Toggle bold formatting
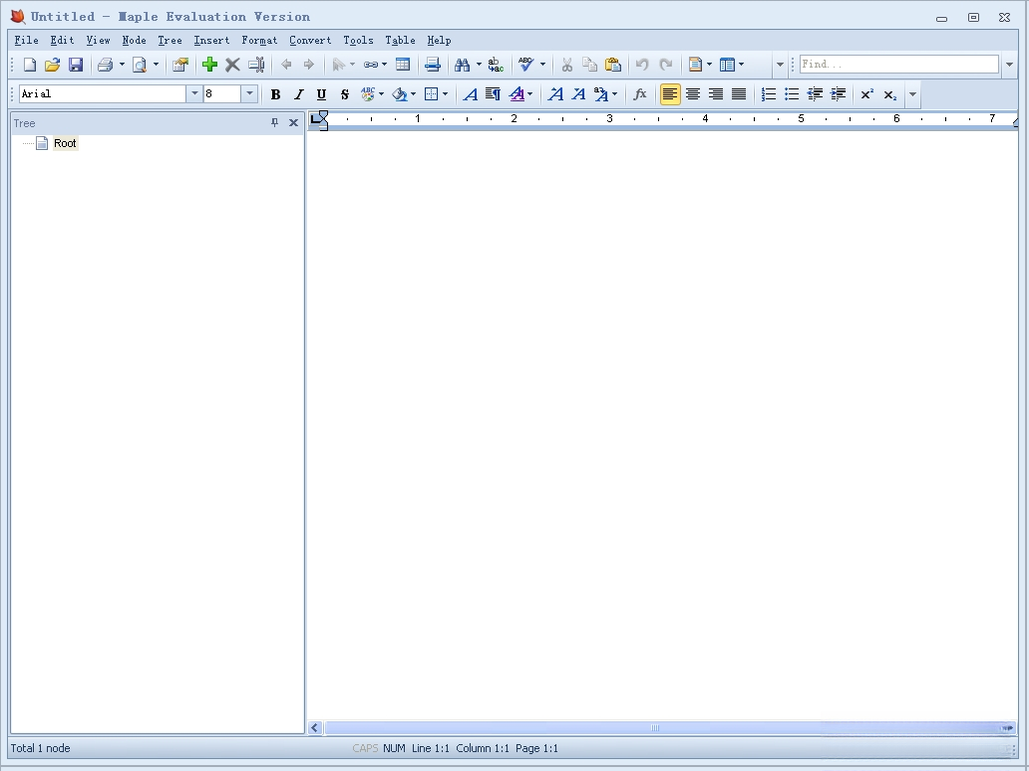The image size is (1029, 771). [x=276, y=94]
